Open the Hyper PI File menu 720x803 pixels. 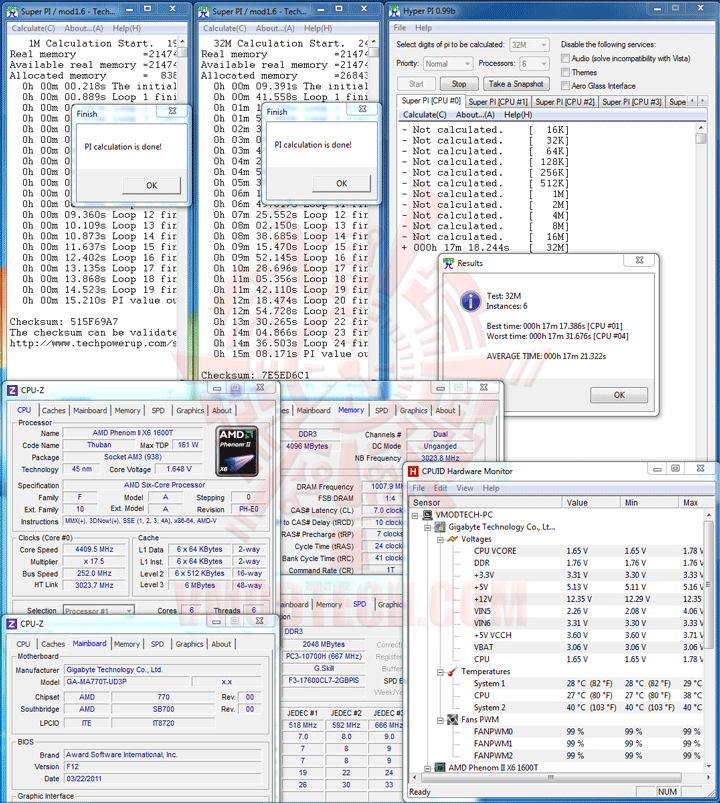click(399, 28)
